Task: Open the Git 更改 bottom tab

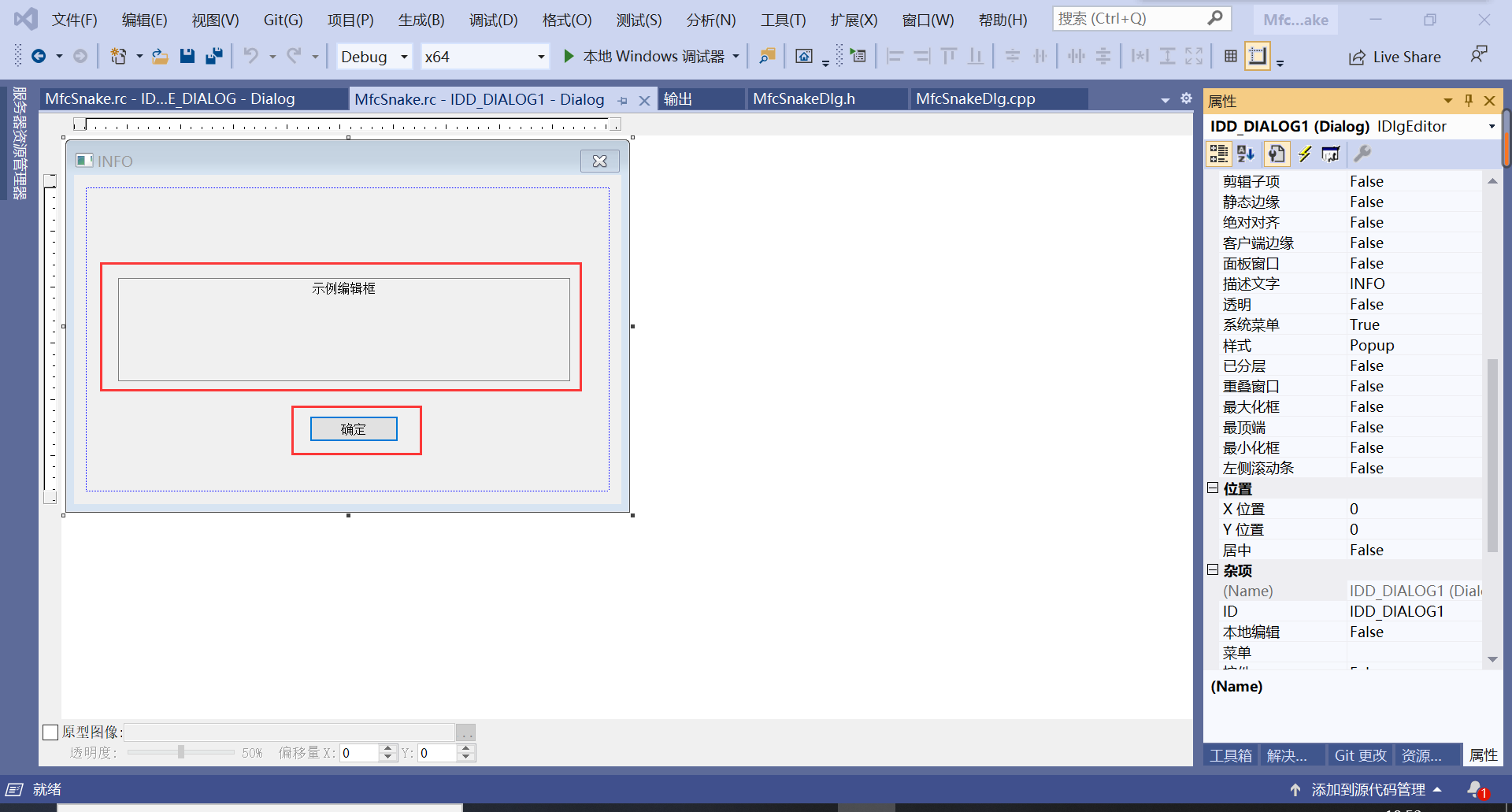Action: tap(1360, 755)
